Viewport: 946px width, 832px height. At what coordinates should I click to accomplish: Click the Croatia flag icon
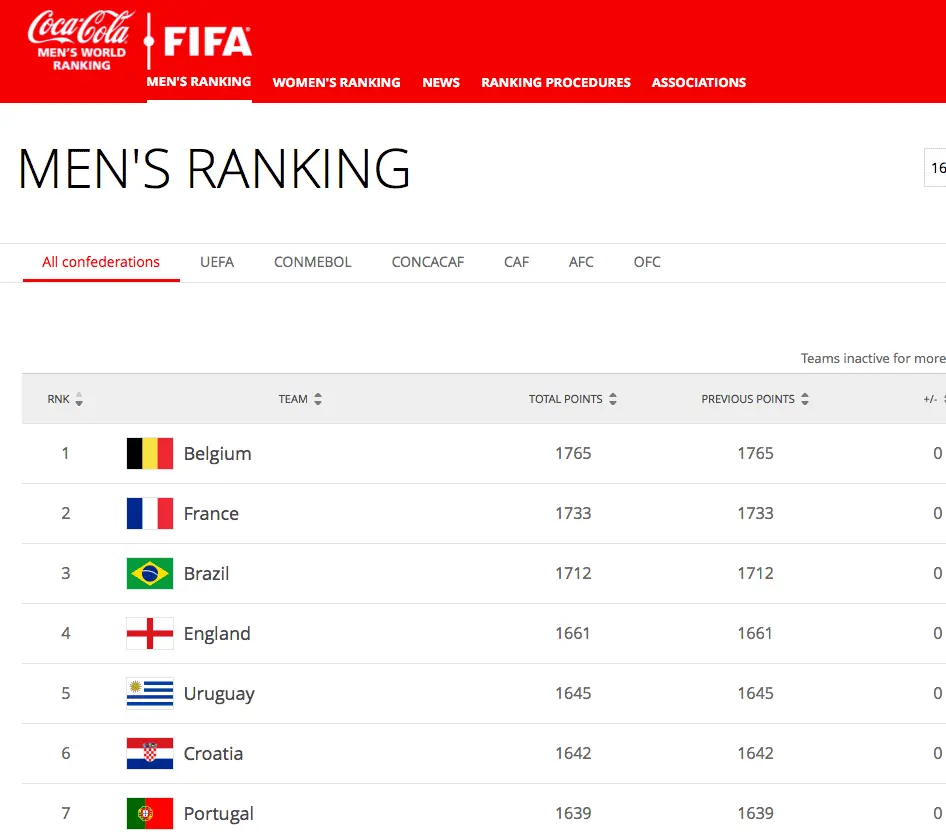point(150,754)
